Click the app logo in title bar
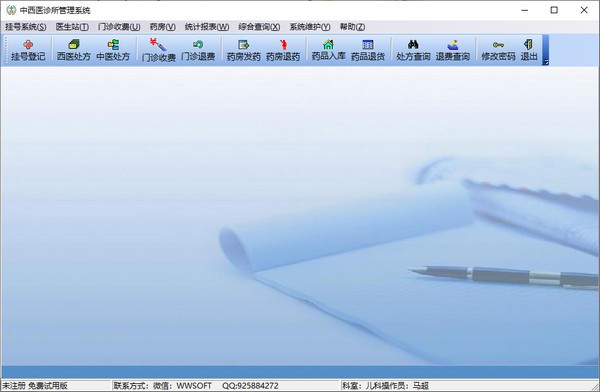The height and width of the screenshot is (392, 600). [x=11, y=10]
